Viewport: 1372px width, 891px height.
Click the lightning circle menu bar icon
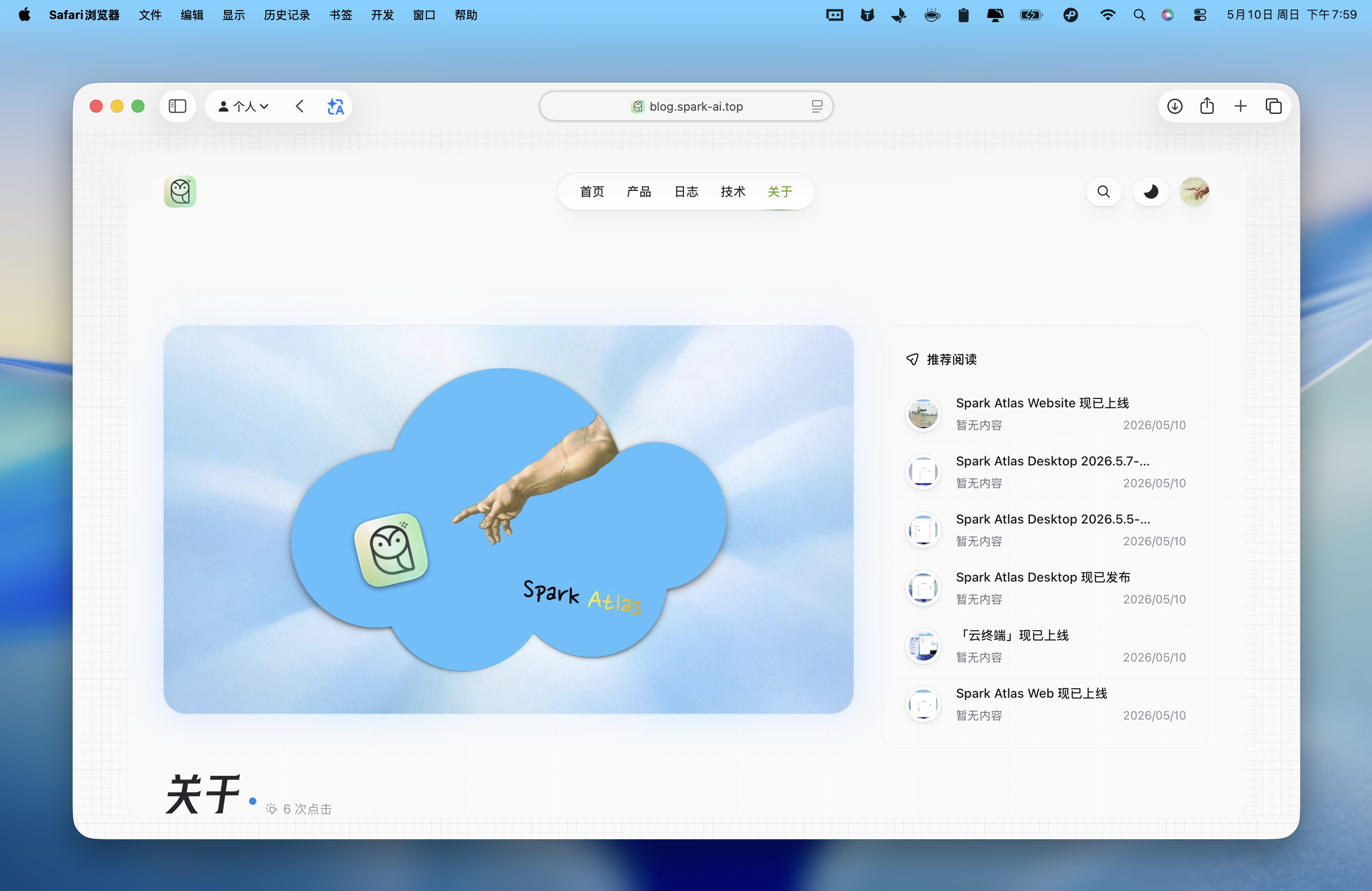pos(1070,15)
